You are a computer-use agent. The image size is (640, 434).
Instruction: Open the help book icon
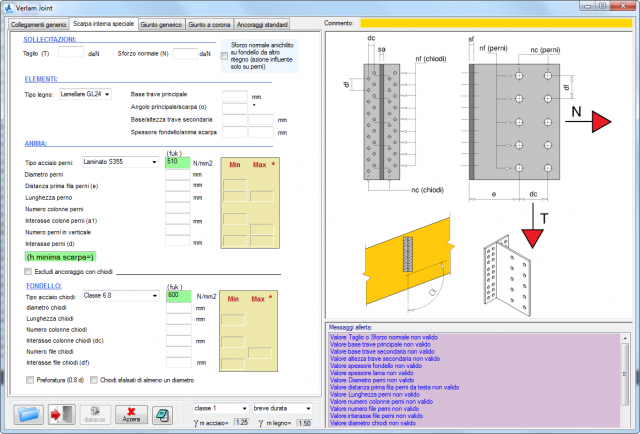(x=162, y=415)
